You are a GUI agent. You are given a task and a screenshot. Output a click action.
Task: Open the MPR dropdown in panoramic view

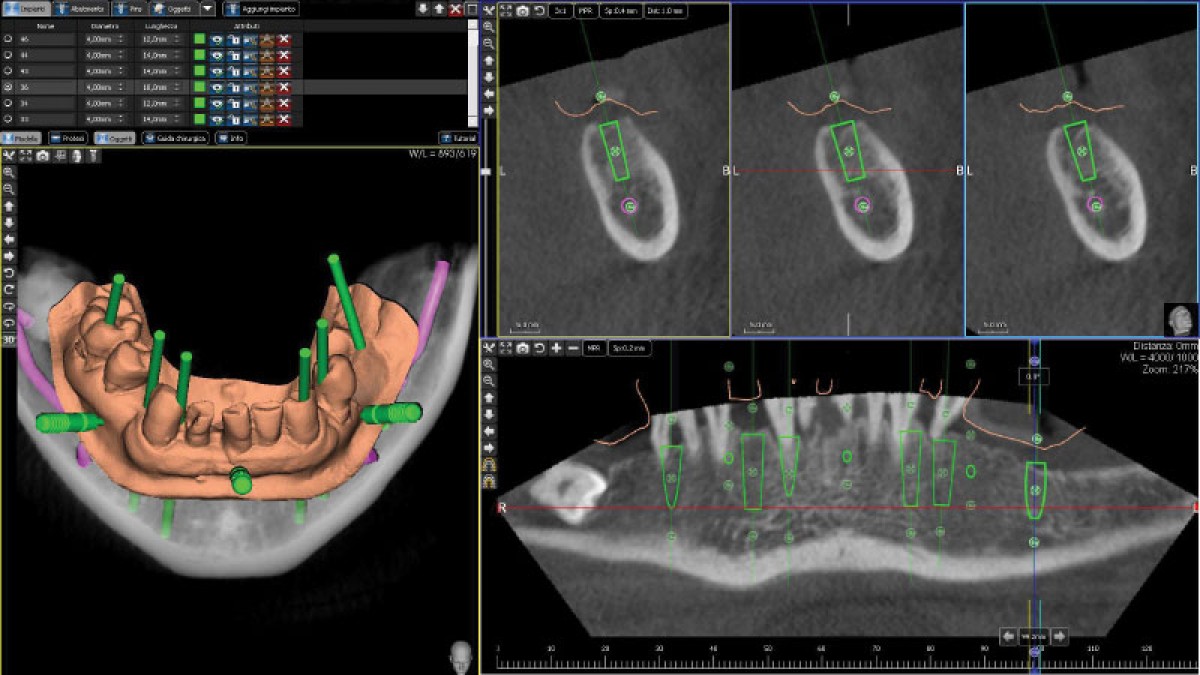tap(594, 348)
